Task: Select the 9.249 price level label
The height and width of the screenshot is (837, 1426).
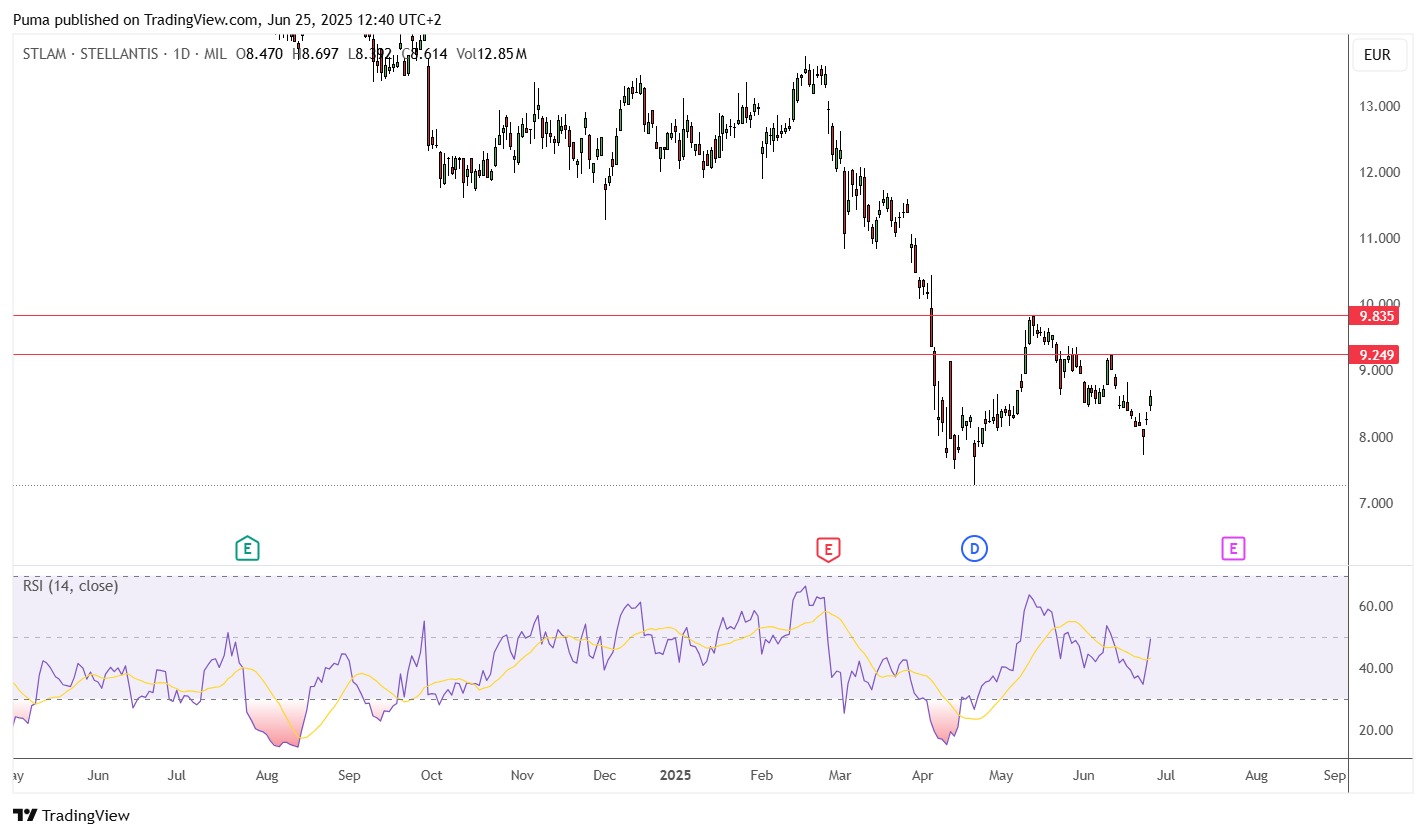Action: 1373,354
